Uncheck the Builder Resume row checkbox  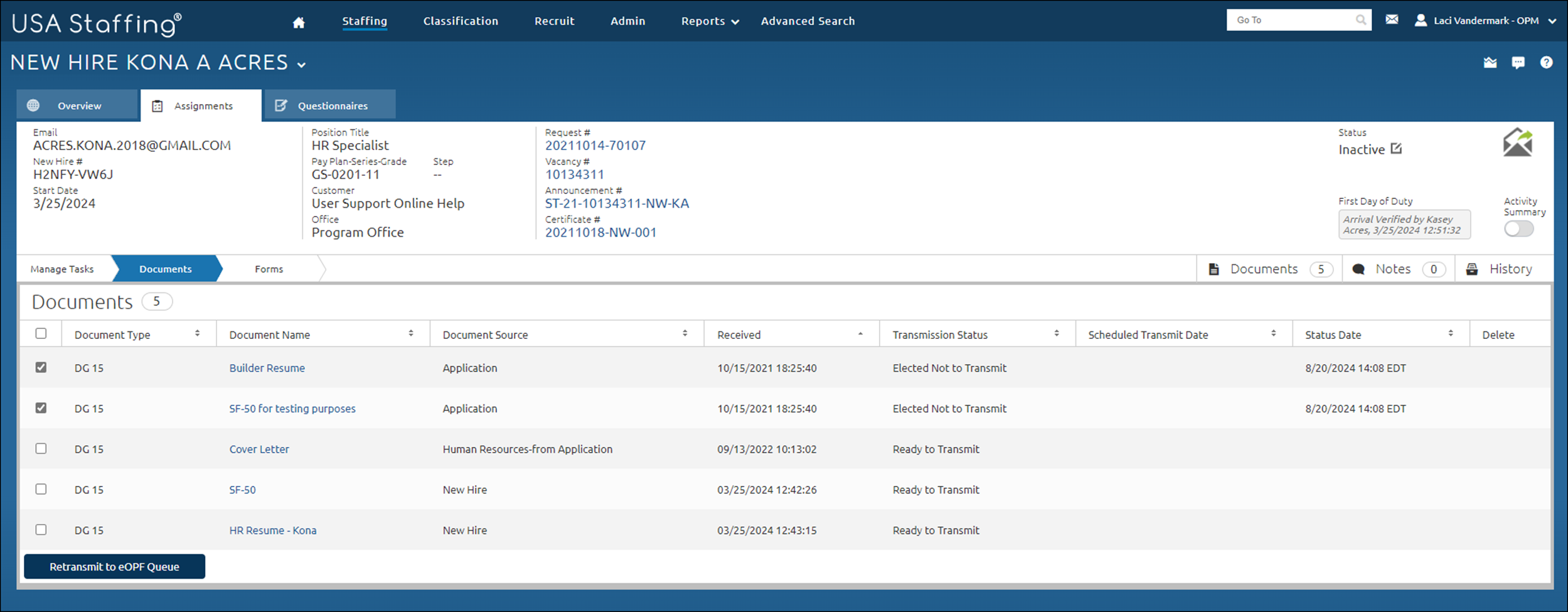pos(41,367)
